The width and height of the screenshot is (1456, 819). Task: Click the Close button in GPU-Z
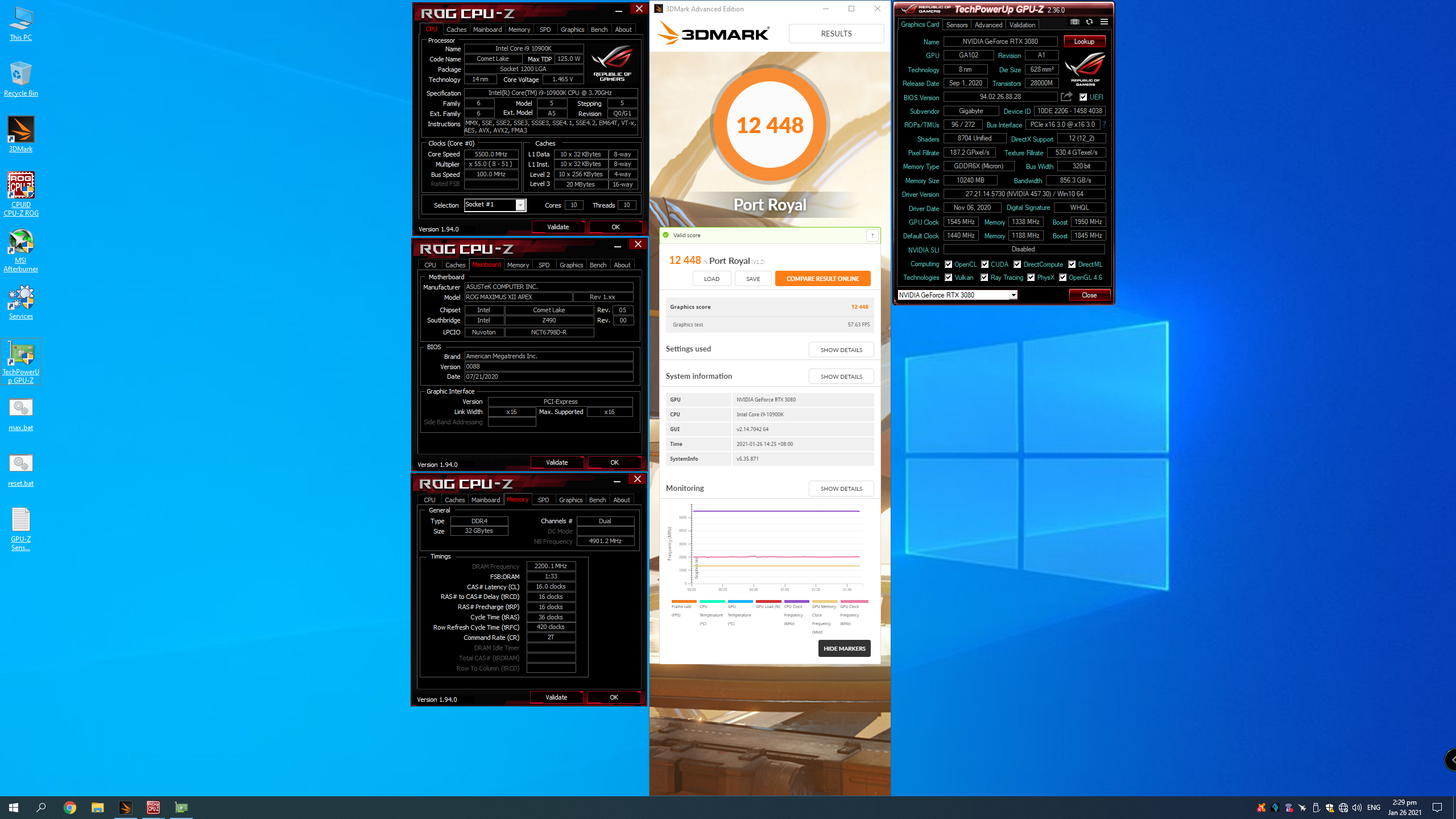pos(1089,295)
